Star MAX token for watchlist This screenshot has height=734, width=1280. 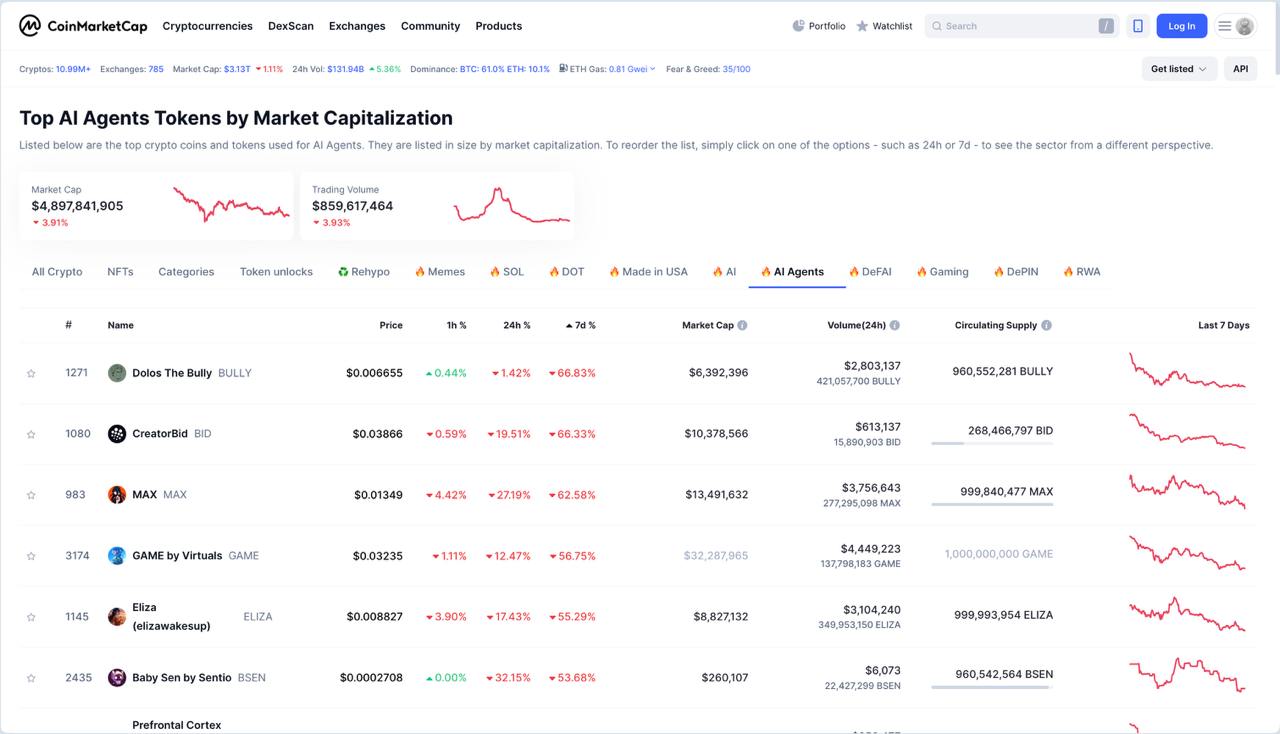coord(31,495)
